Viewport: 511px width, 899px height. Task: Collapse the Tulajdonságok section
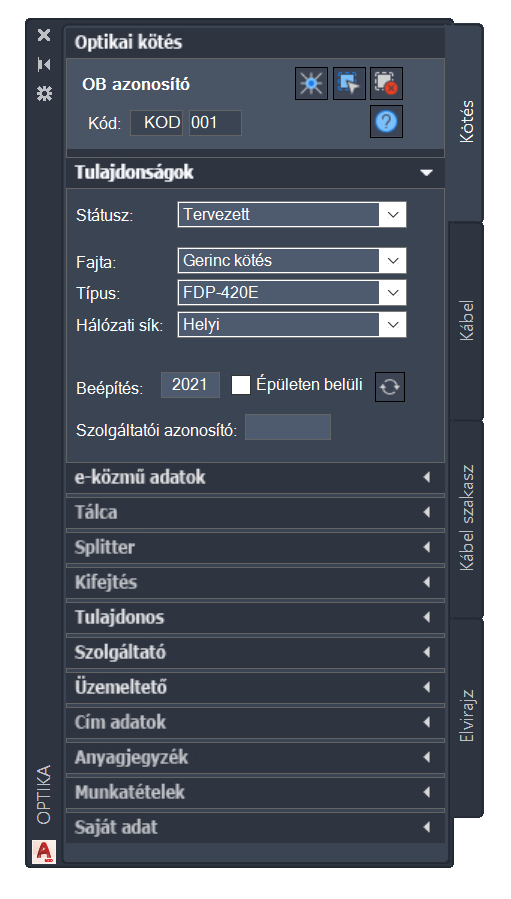coord(256,173)
